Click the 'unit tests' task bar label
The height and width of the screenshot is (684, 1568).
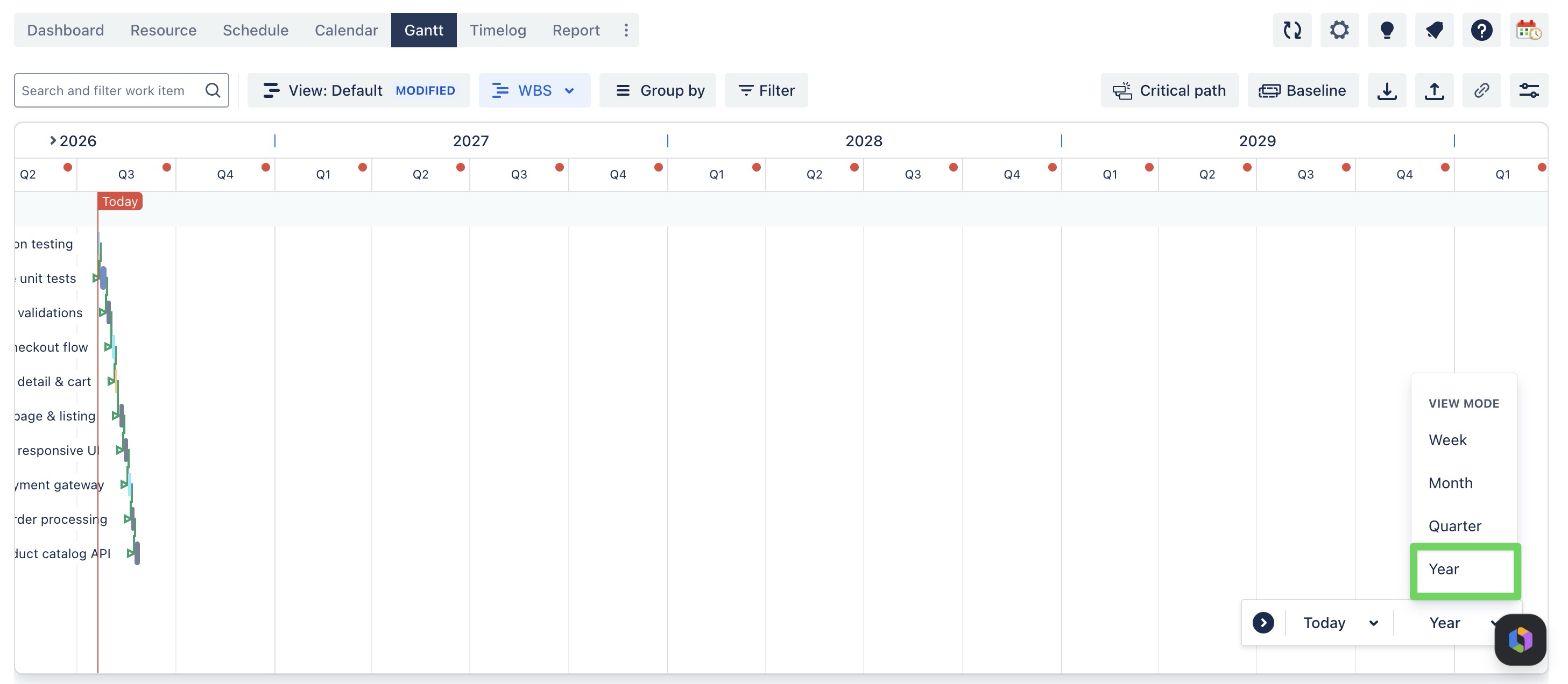47,278
